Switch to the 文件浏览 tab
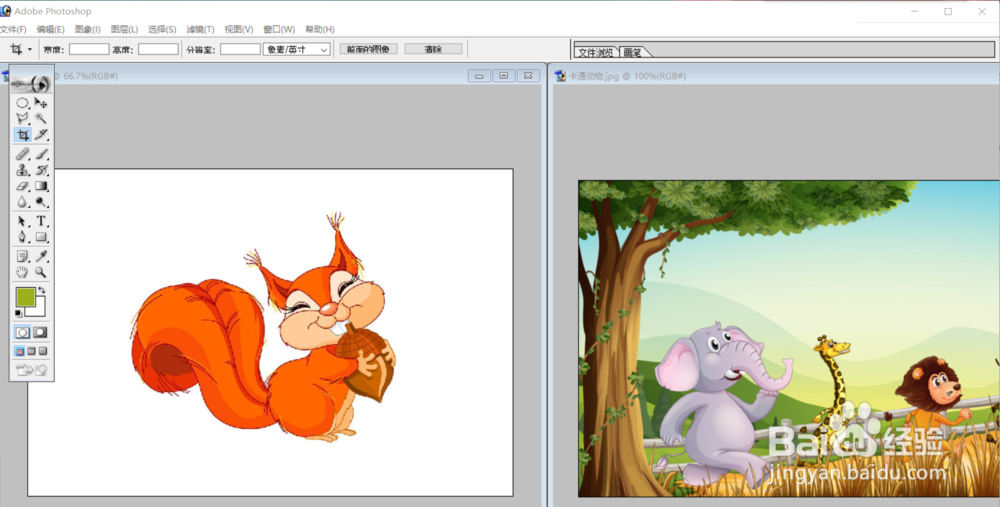 click(596, 52)
